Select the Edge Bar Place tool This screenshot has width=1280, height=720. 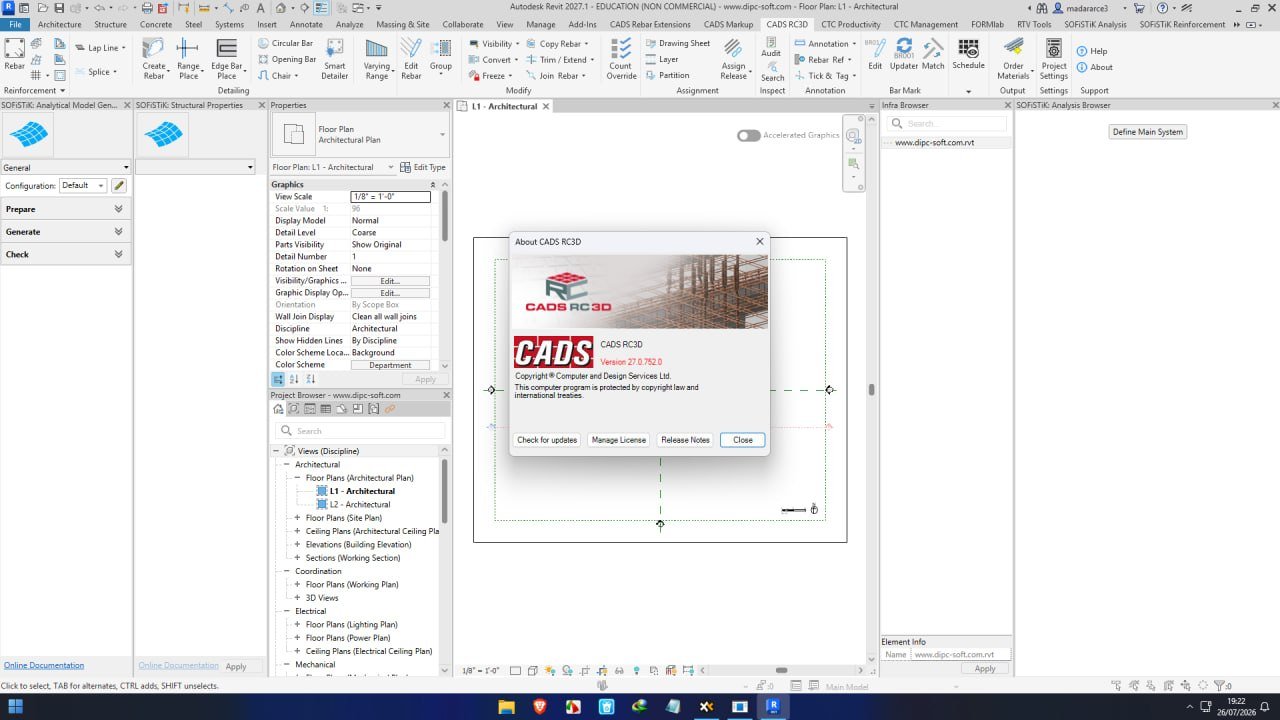coord(227,58)
